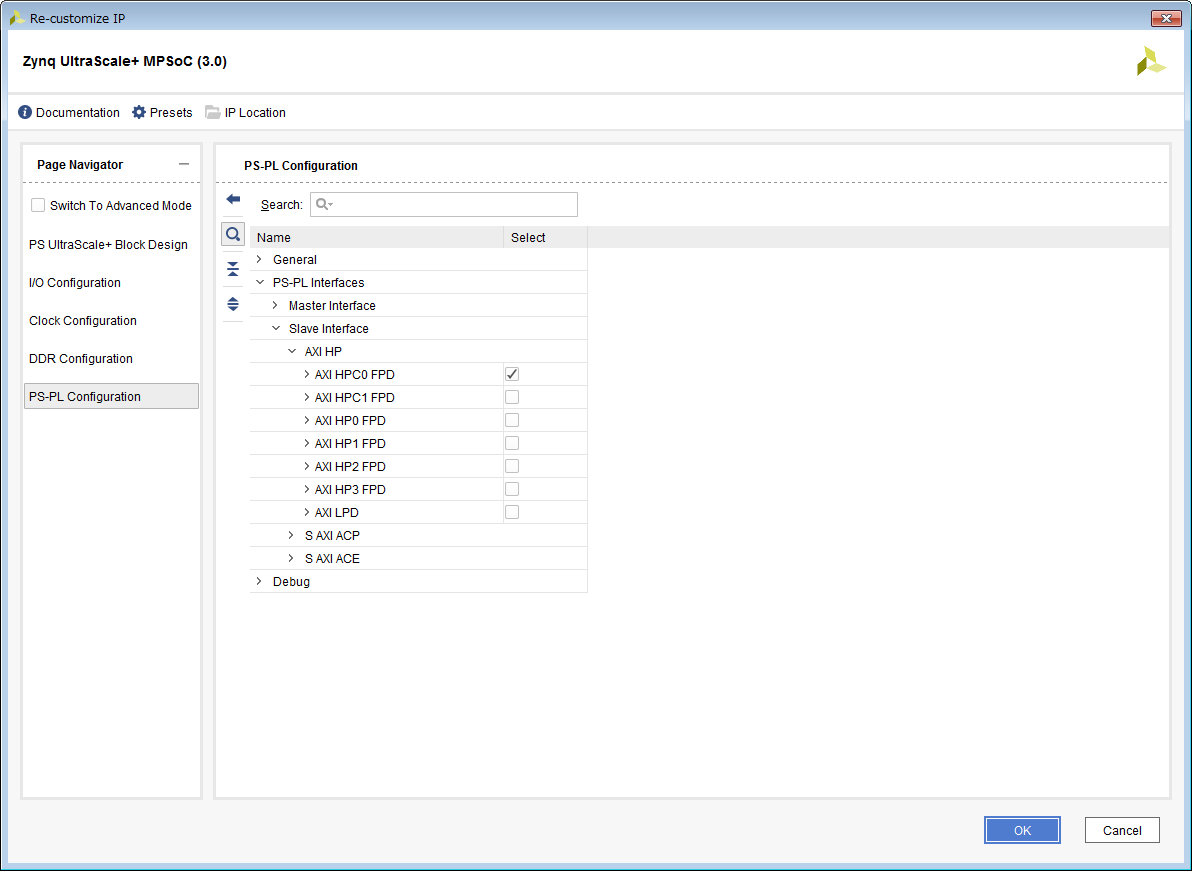
Task: Collapse the Page Navigator with the minus icon
Action: (x=184, y=163)
